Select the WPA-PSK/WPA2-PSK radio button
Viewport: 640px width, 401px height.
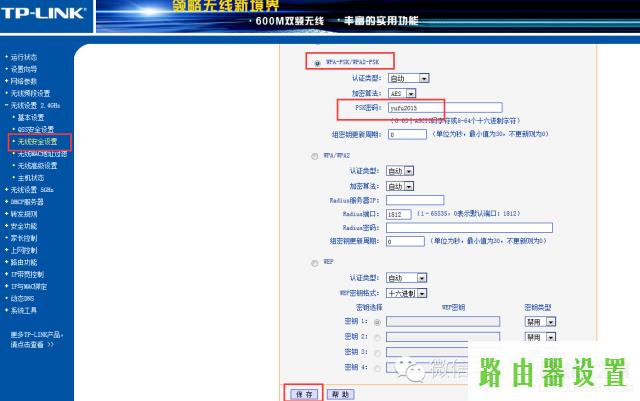pos(317,63)
